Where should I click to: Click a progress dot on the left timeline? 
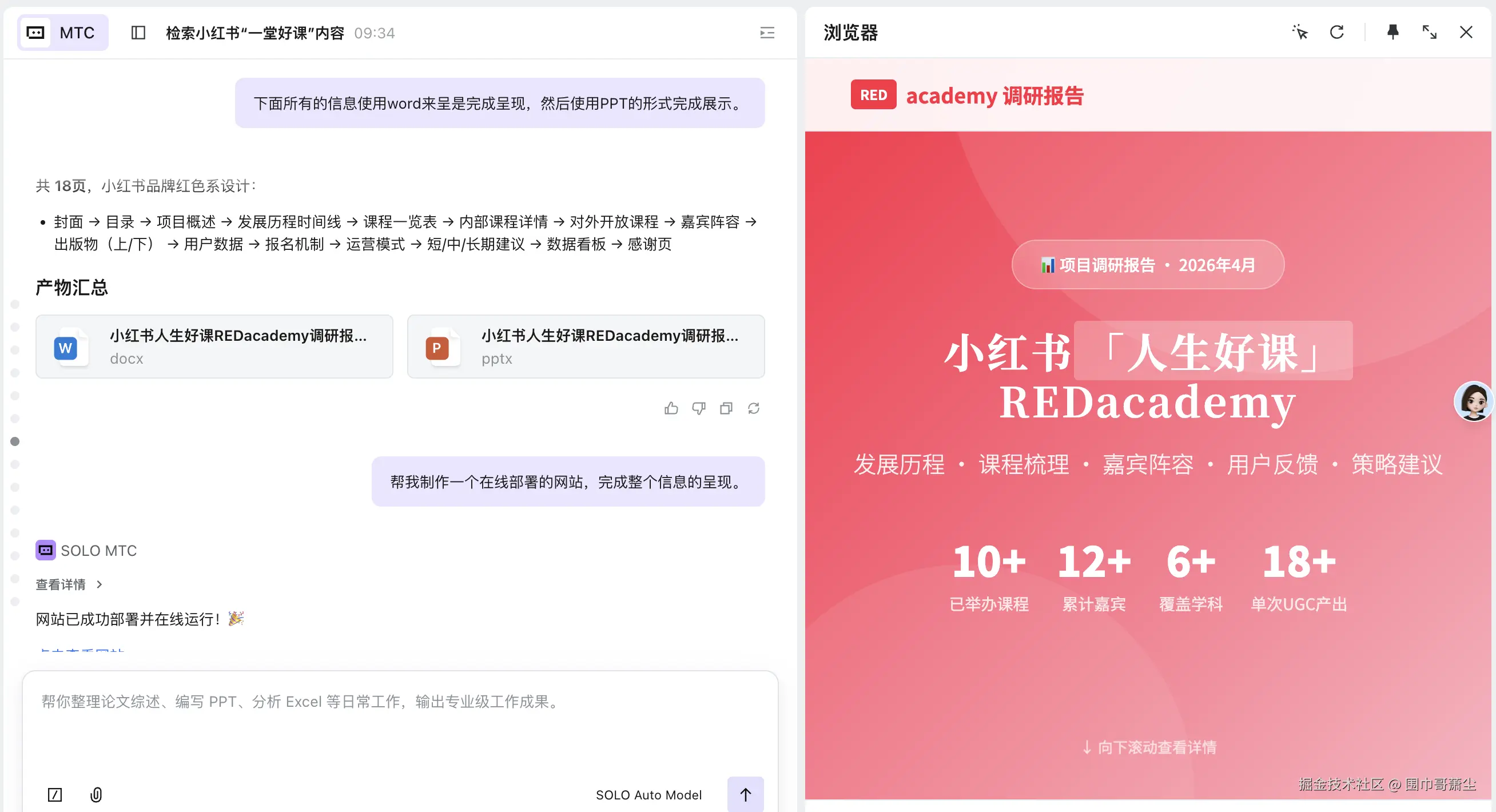coord(15,441)
